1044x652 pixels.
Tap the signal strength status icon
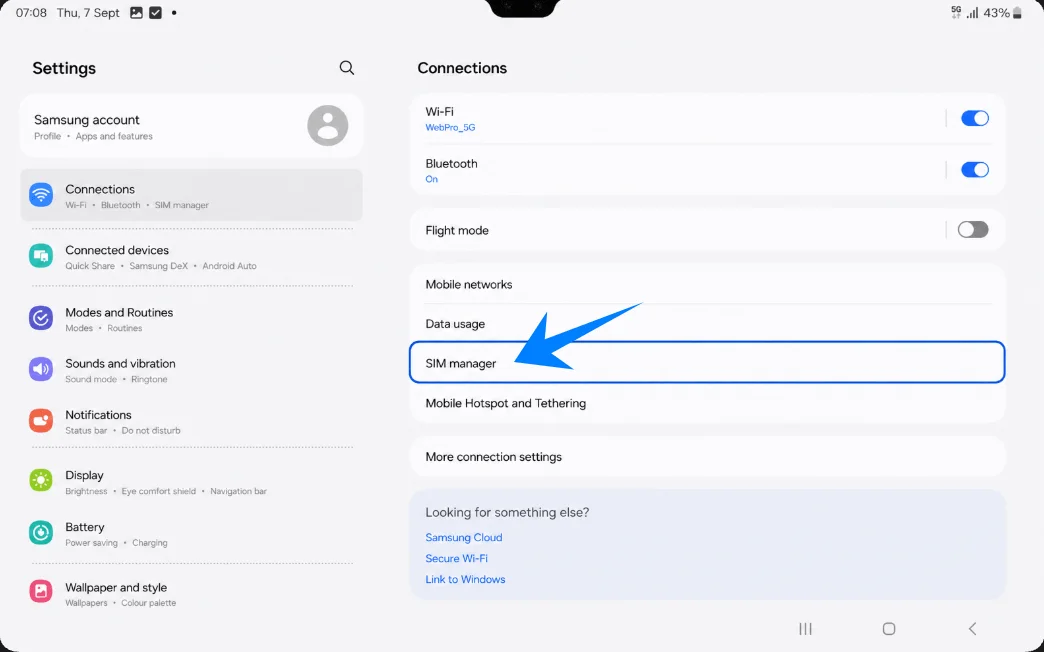pyautogui.click(x=973, y=13)
